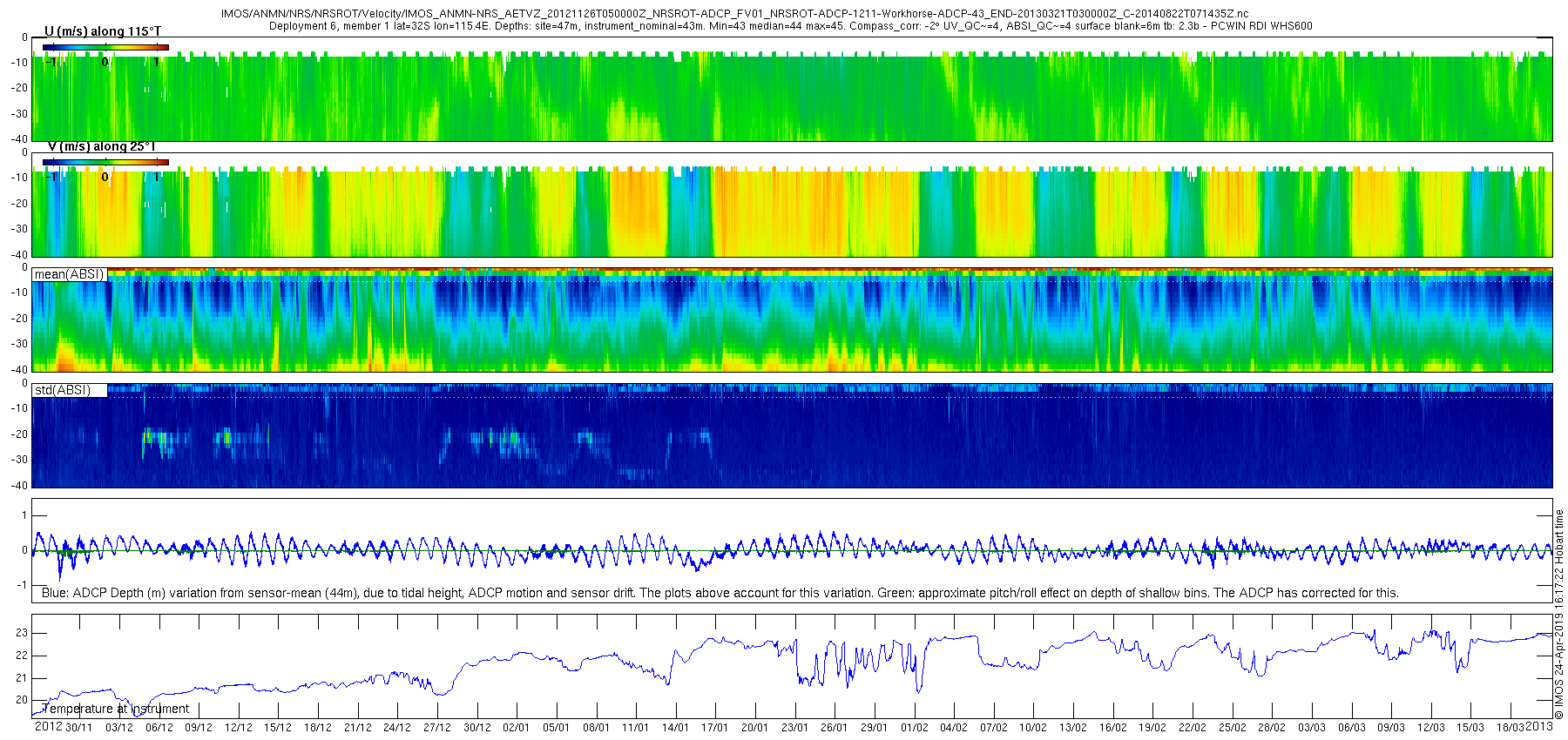Click the '12/12' date tick label

pos(239,728)
